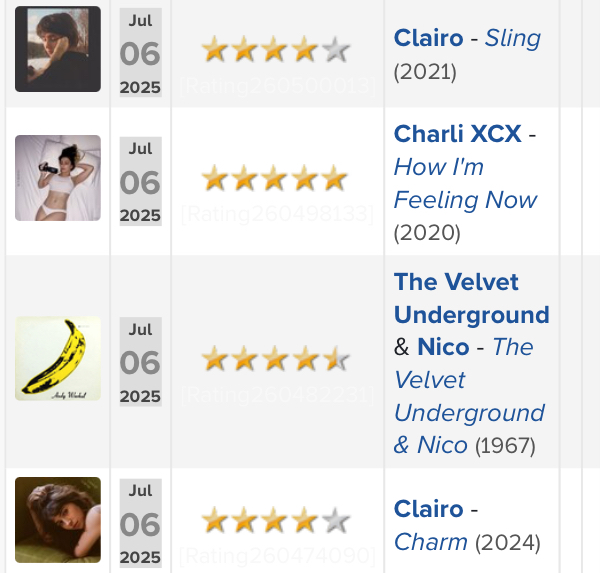Click the Clairo artist link beside Sling
The image size is (600, 573).
pos(429,38)
